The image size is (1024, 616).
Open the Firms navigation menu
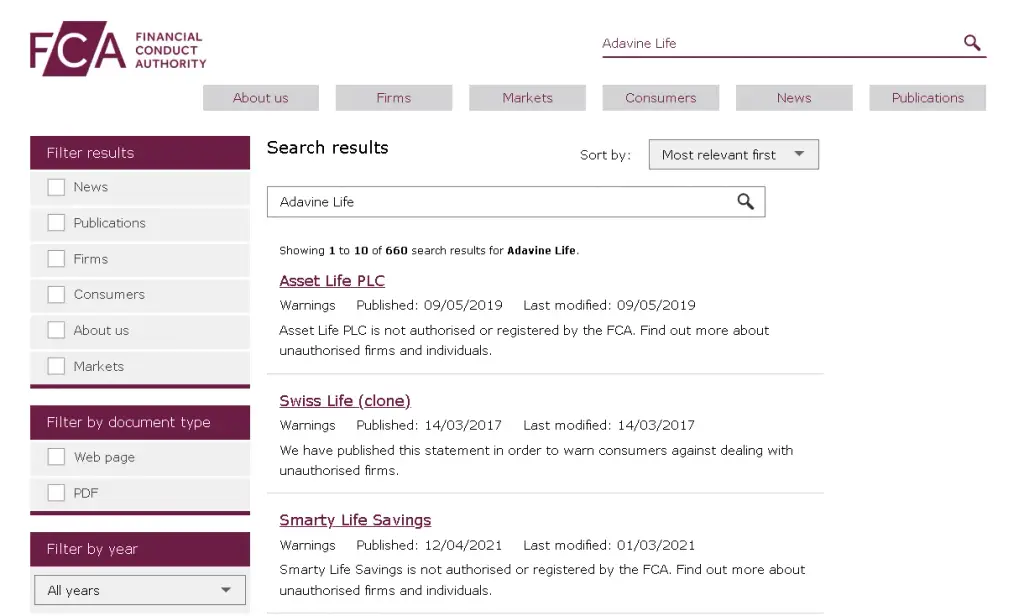coord(394,98)
